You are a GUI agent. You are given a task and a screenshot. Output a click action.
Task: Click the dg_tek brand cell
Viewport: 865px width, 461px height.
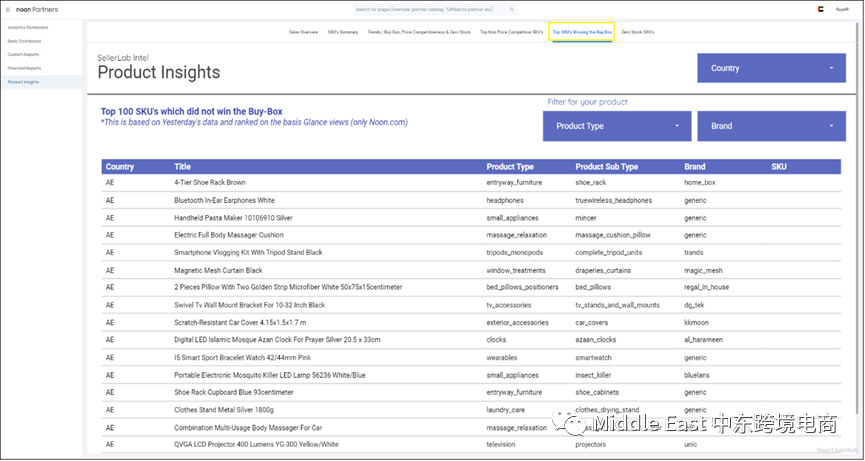coord(694,305)
